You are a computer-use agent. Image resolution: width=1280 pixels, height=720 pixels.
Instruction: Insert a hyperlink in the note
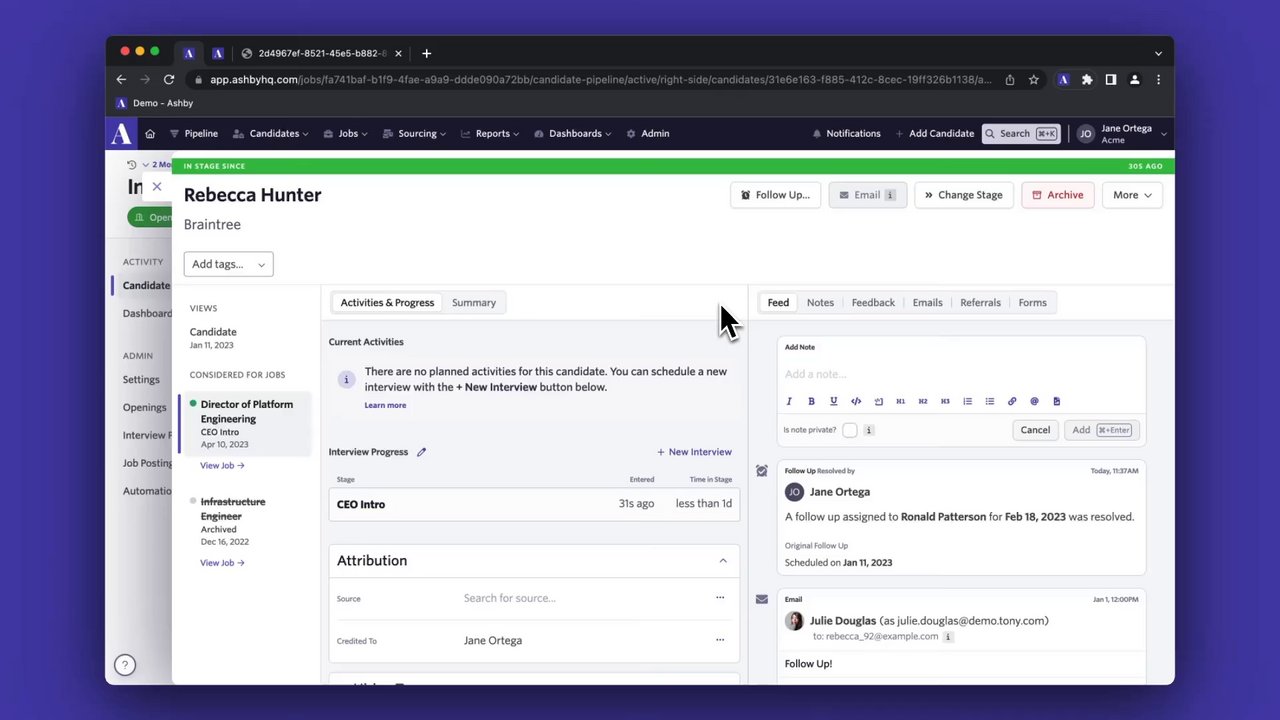(x=1012, y=401)
